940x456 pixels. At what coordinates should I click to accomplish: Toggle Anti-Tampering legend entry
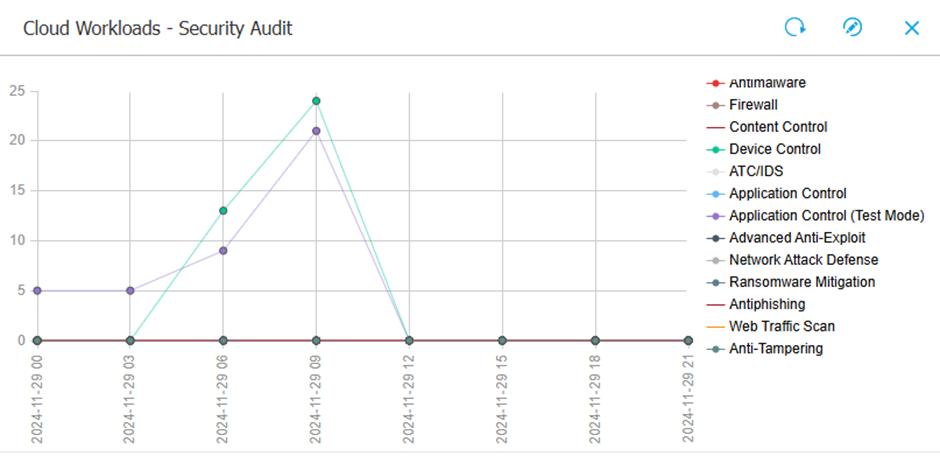point(776,348)
